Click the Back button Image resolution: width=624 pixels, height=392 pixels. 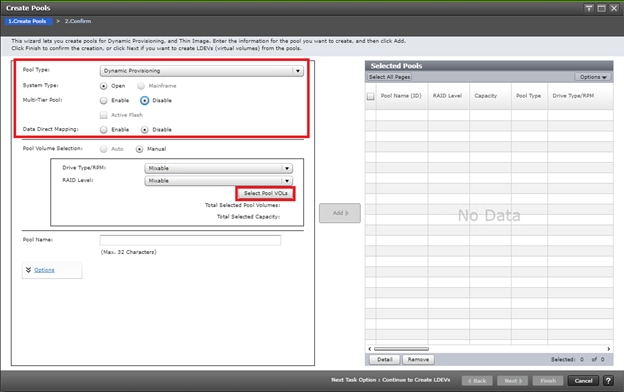(x=477, y=380)
